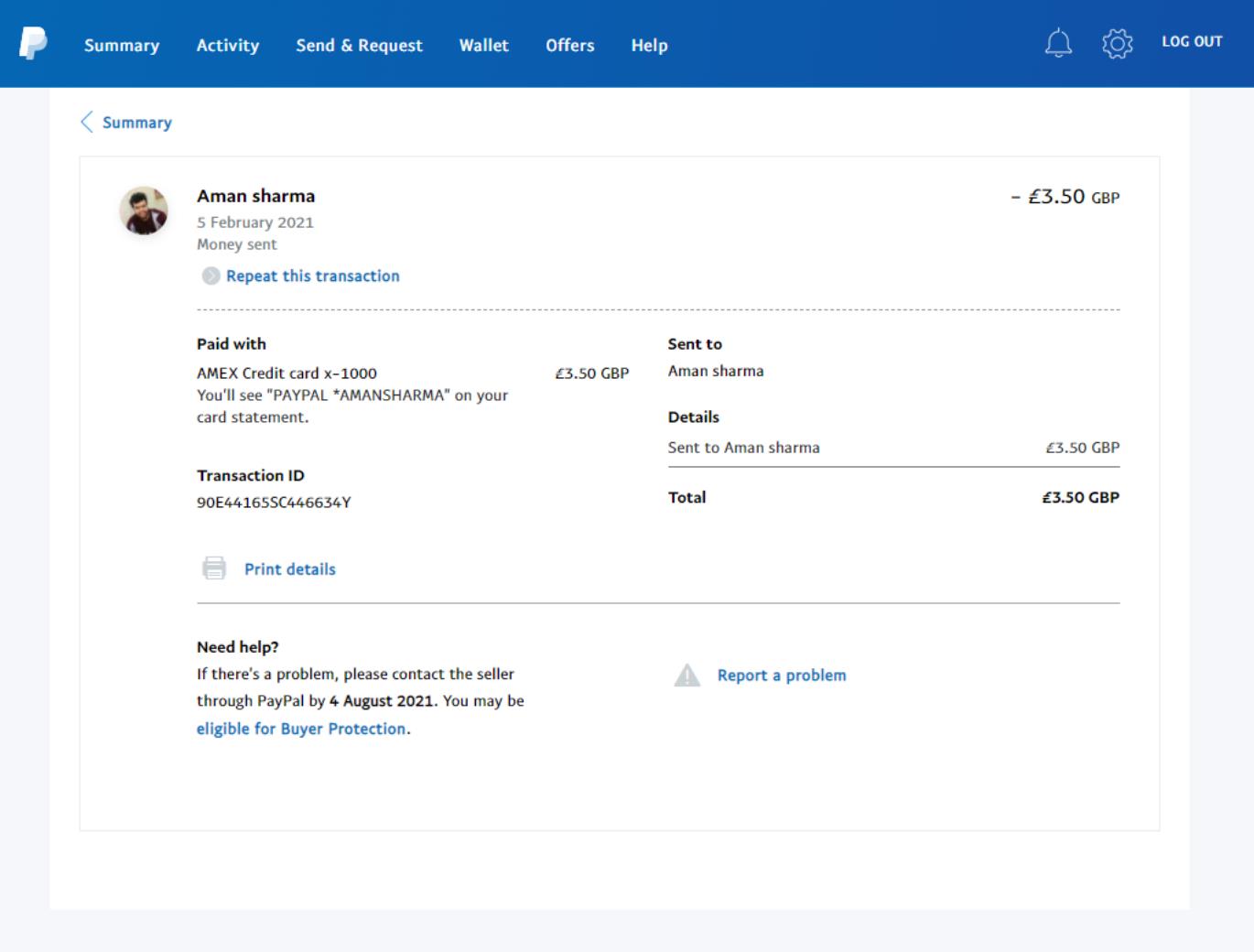Open the notifications bell
This screenshot has width=1254, height=952.
point(1058,43)
